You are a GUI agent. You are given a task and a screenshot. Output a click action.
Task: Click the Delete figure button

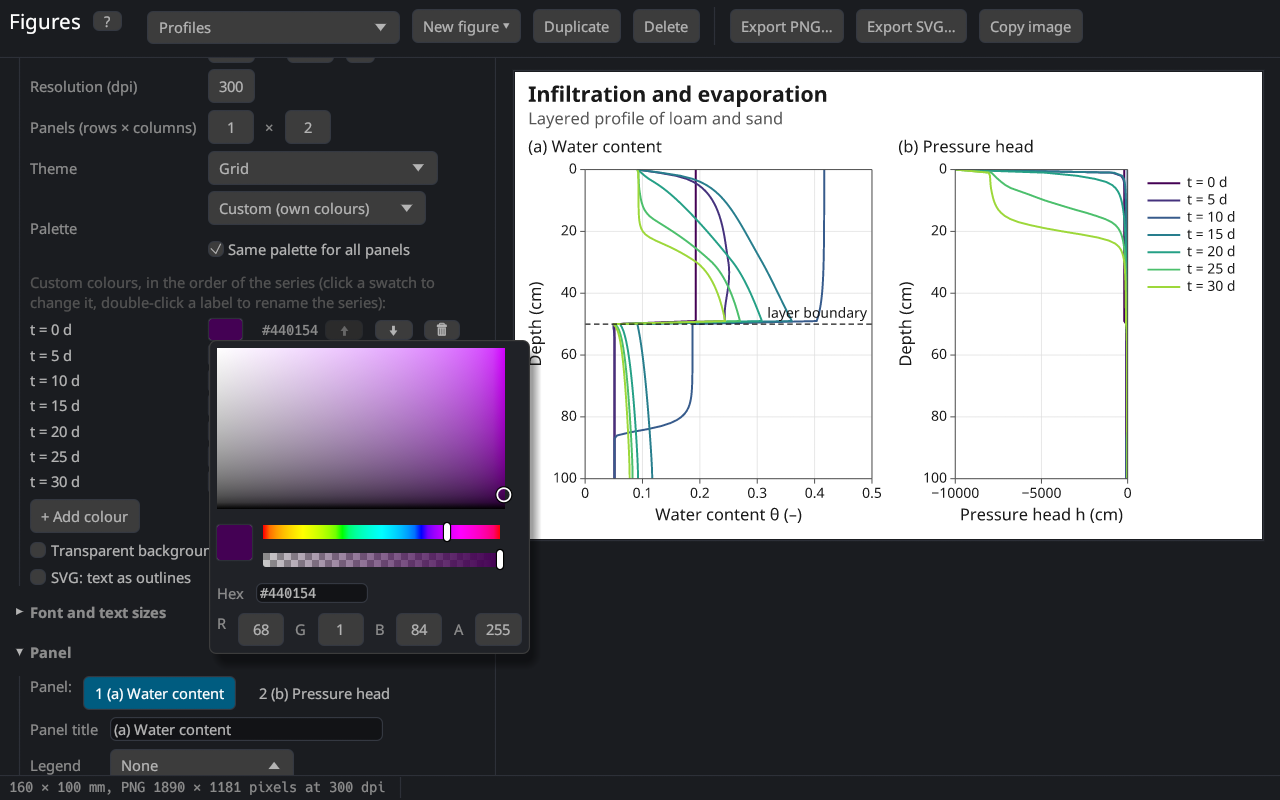click(x=666, y=27)
